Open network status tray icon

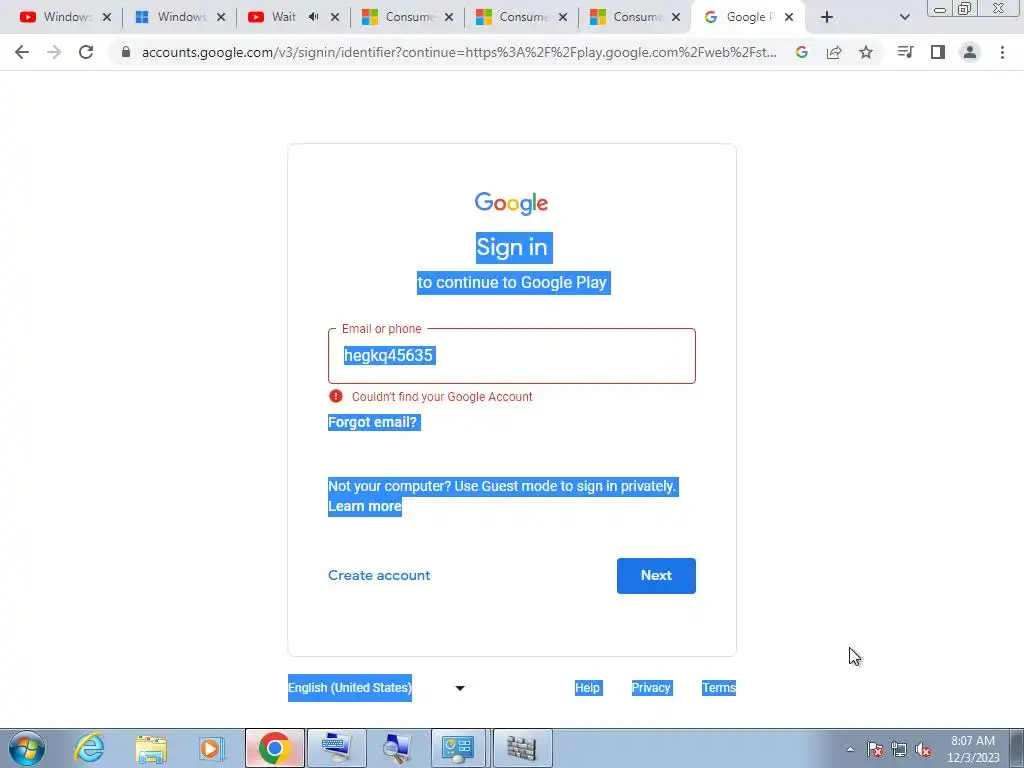pos(899,749)
